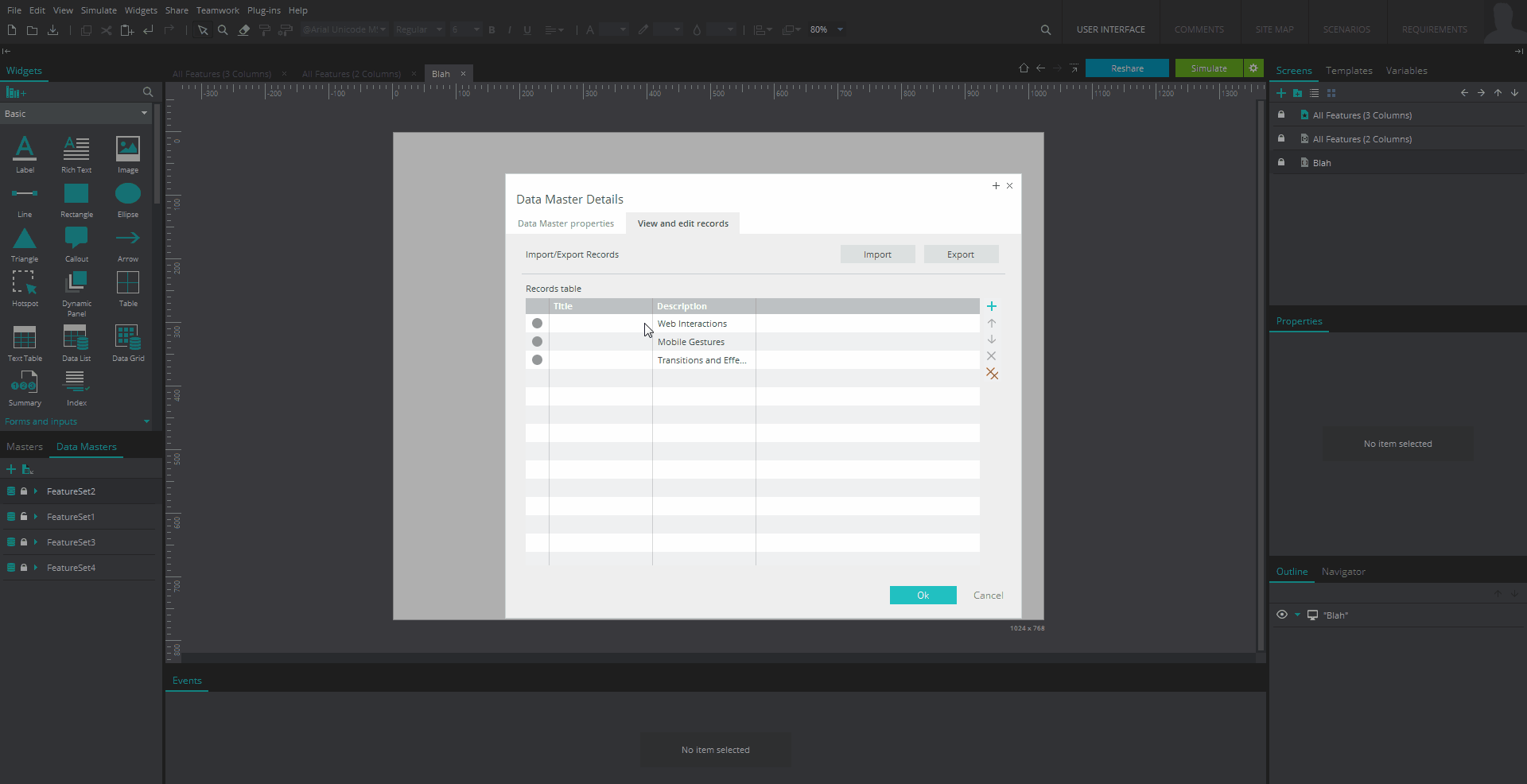The image size is (1527, 784).
Task: Add a new record with the plus icon
Action: coord(991,306)
